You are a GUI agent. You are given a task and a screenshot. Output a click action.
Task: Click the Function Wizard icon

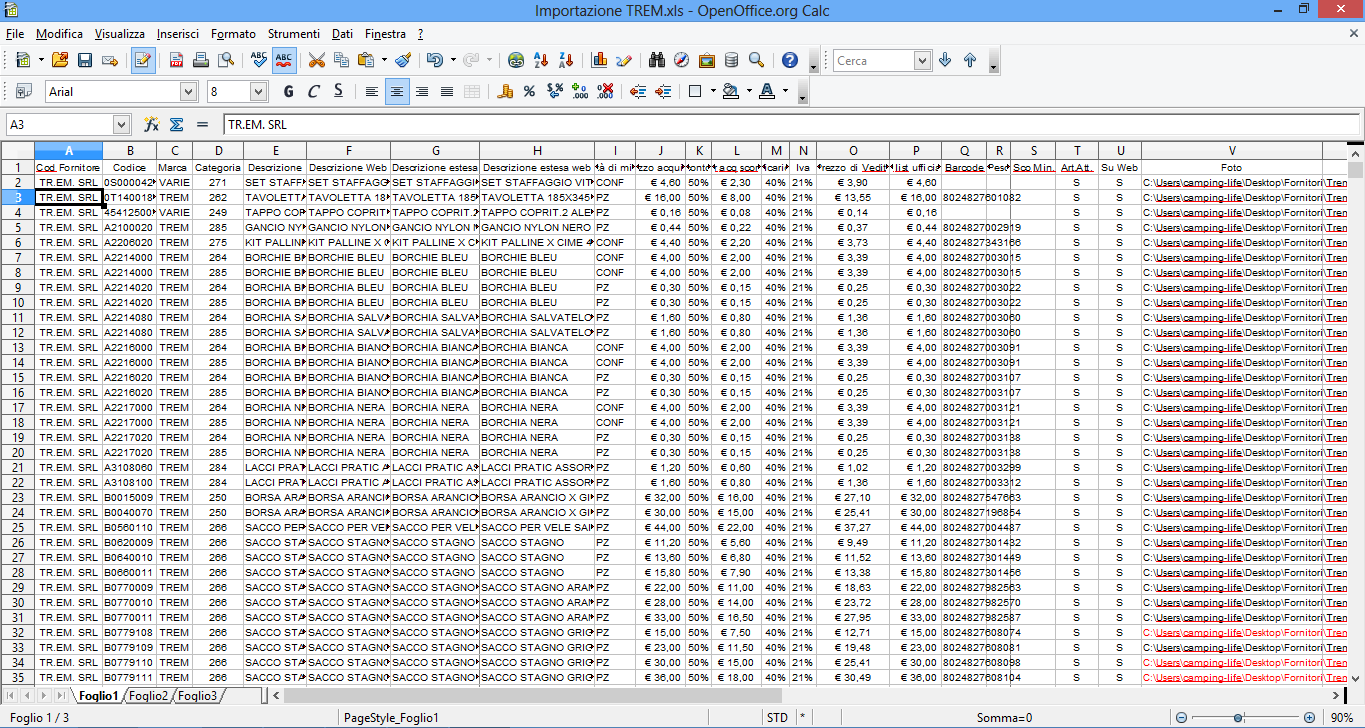click(x=152, y=125)
